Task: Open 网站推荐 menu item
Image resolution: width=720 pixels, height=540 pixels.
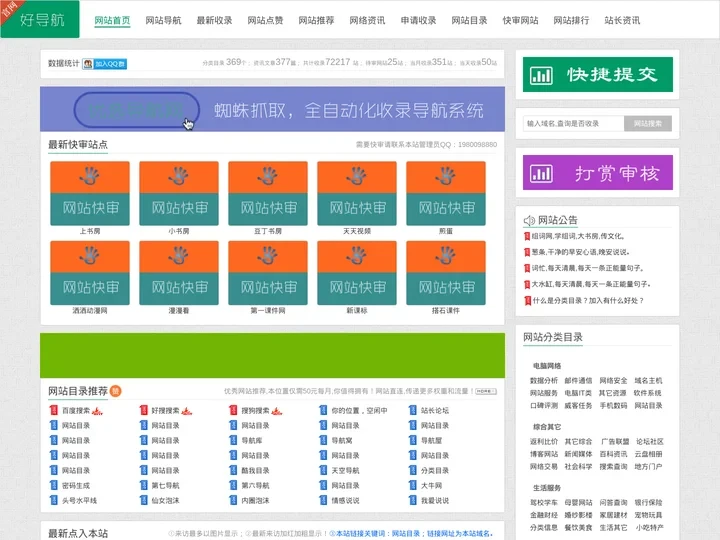Action: tap(316, 20)
